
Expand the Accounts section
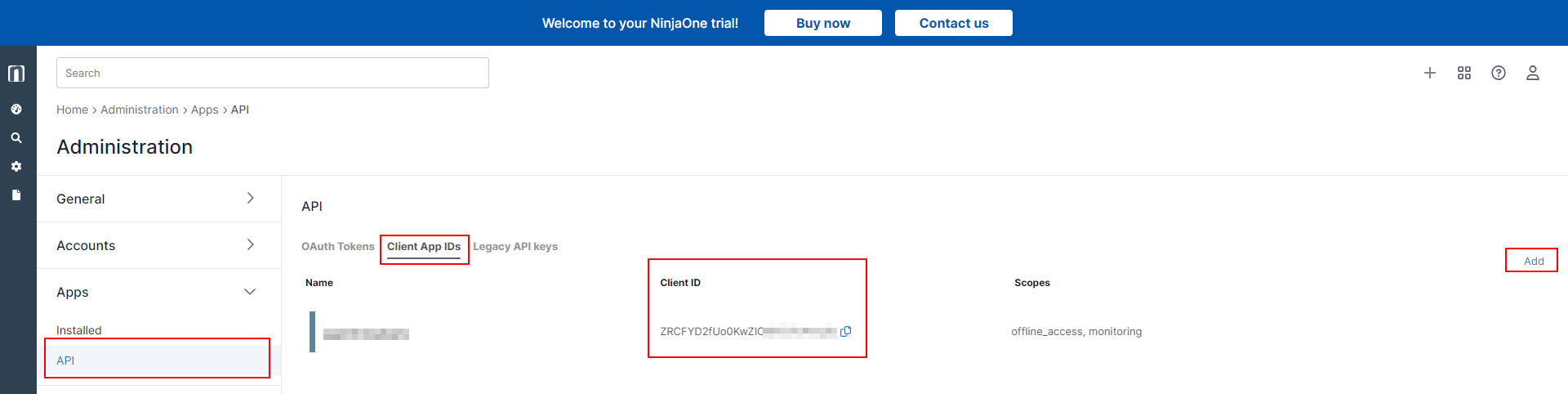click(155, 245)
